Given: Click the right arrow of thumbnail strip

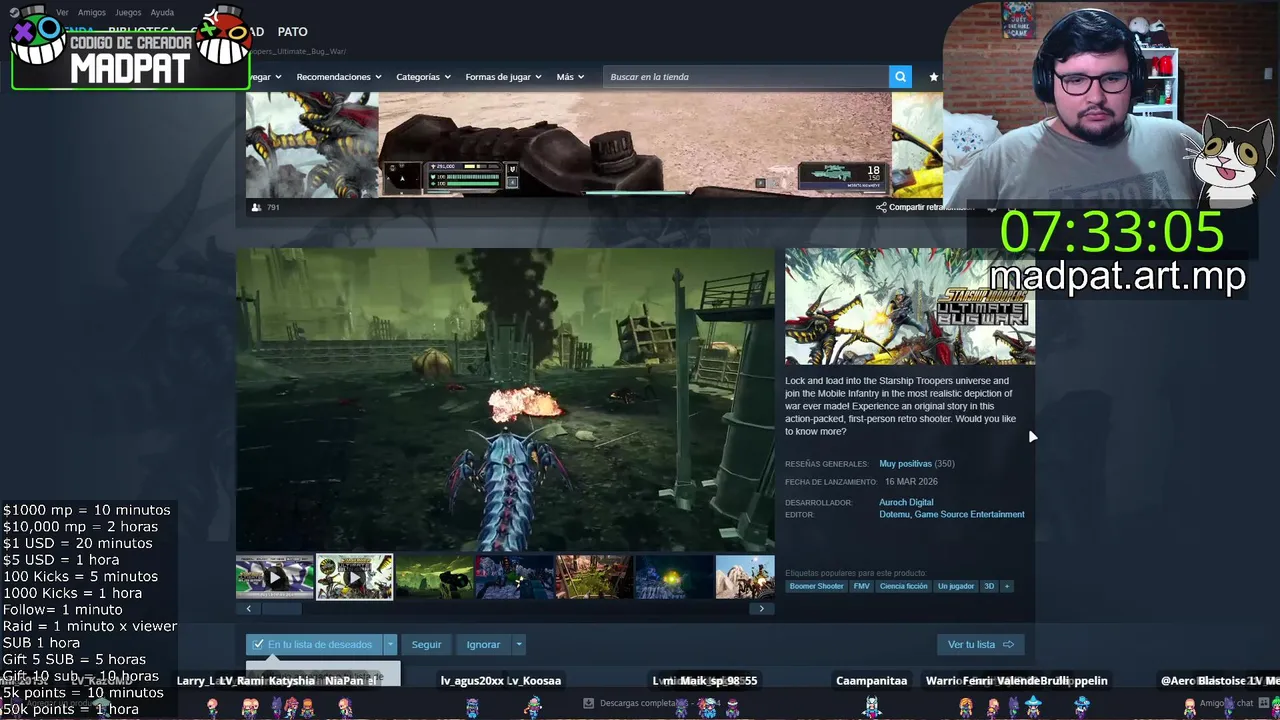Looking at the screenshot, I should tap(762, 608).
